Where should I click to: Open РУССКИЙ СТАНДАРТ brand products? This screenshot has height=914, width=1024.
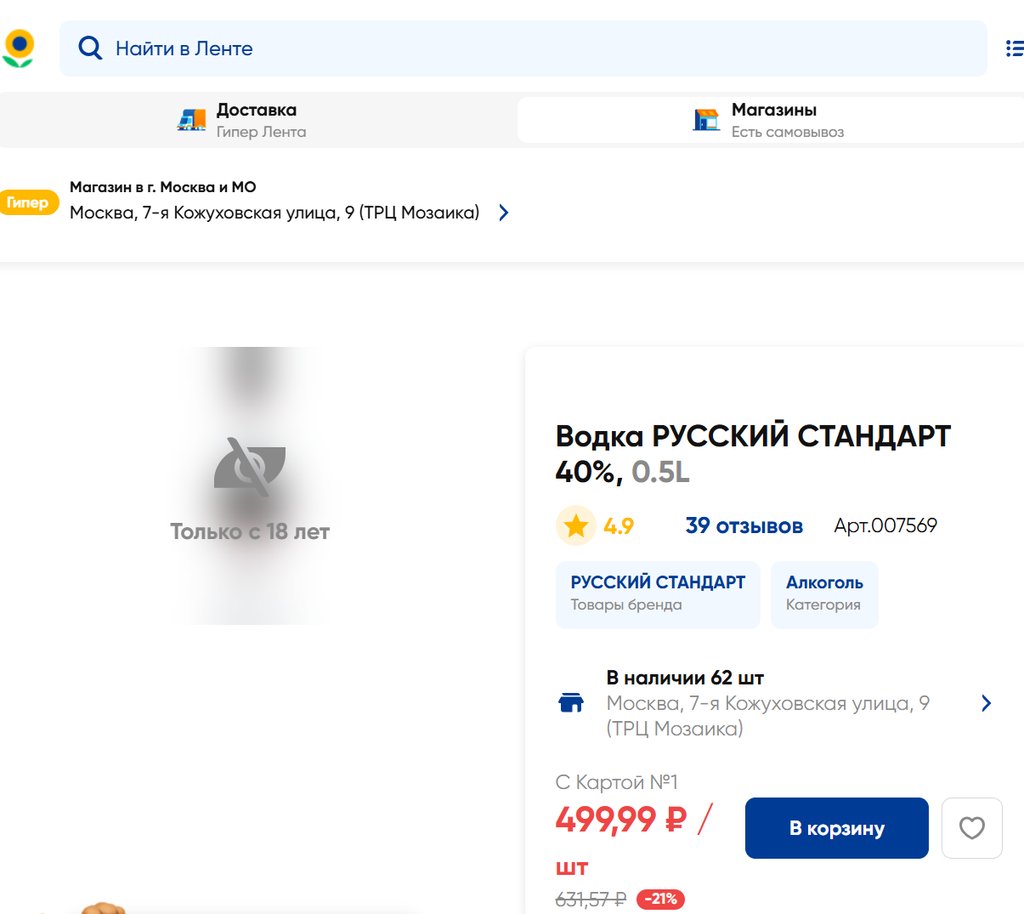657,594
